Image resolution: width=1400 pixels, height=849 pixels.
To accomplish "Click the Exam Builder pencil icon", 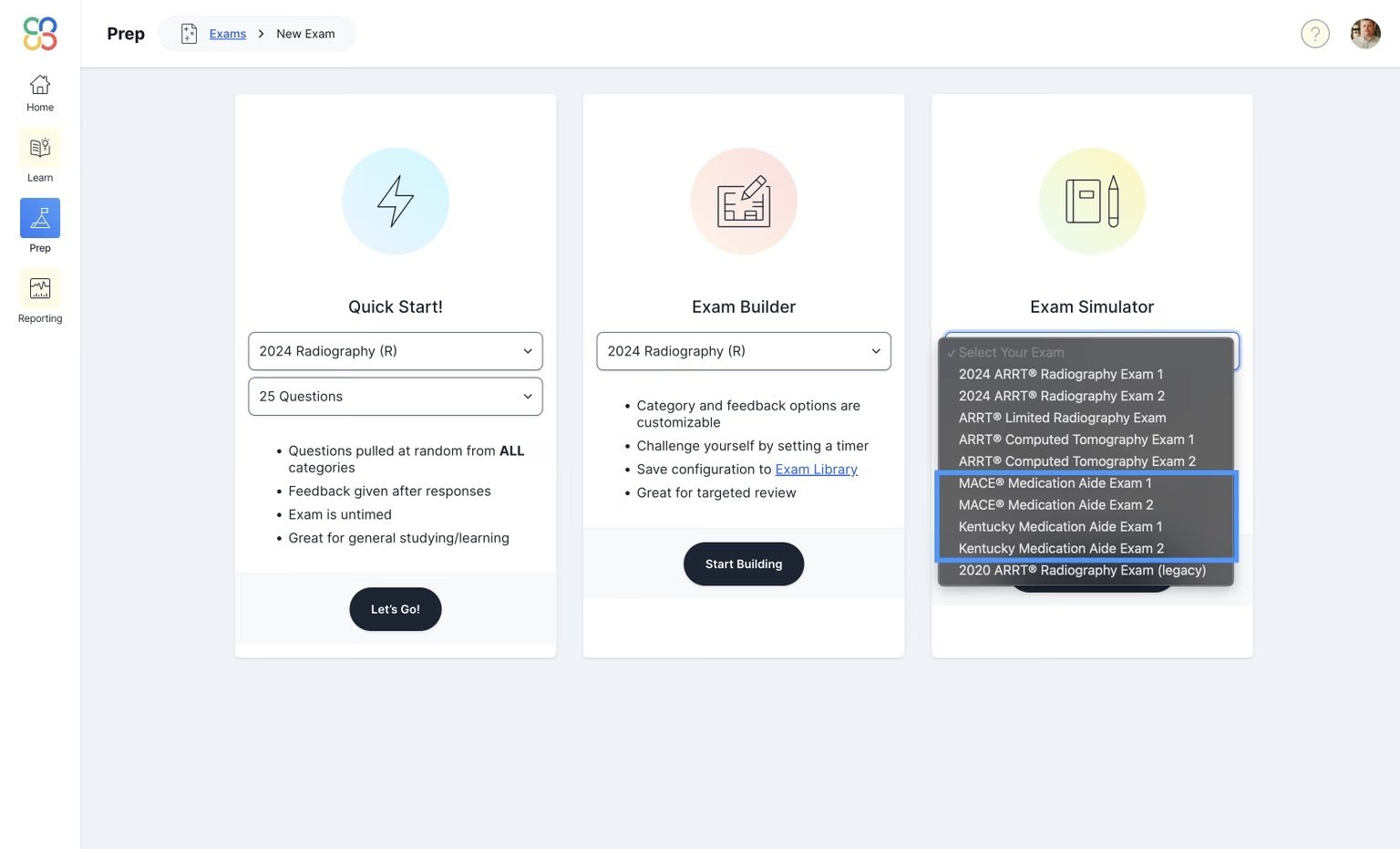I will [x=743, y=201].
